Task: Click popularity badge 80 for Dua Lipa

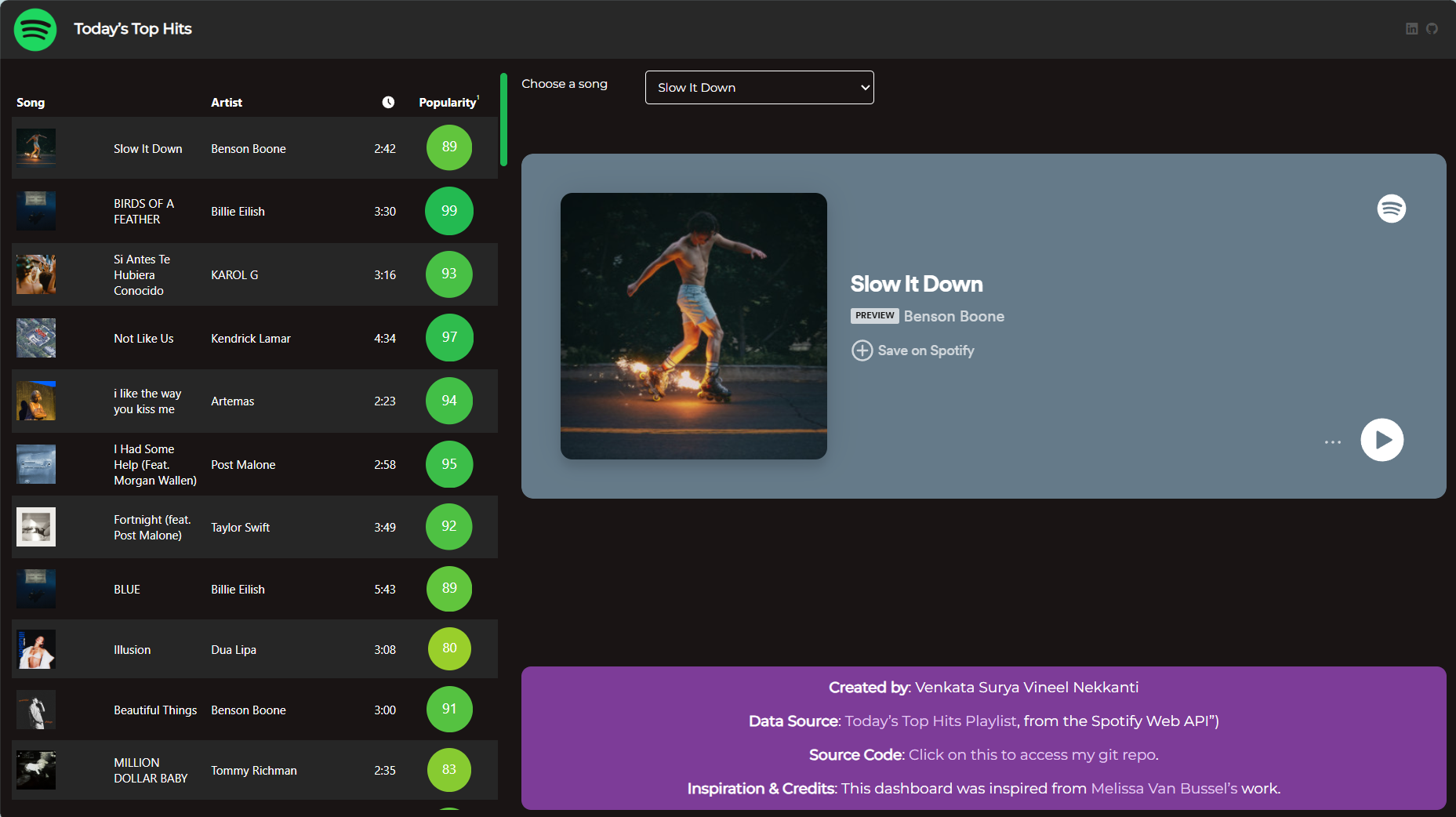Action: click(449, 648)
